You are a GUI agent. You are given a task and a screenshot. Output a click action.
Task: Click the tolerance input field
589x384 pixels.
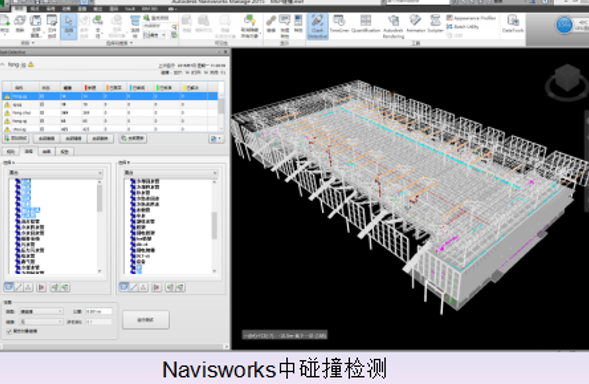(98, 311)
